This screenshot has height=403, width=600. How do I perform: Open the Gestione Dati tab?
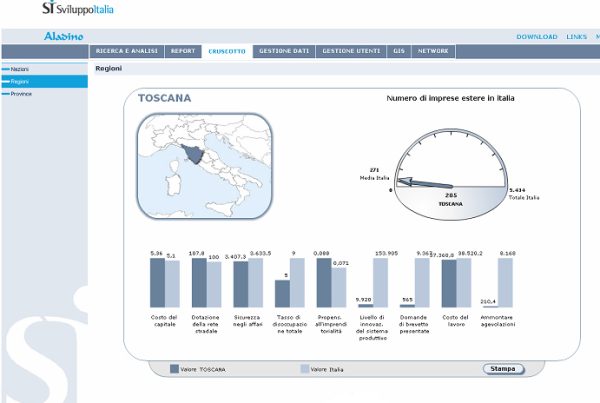tap(285, 51)
